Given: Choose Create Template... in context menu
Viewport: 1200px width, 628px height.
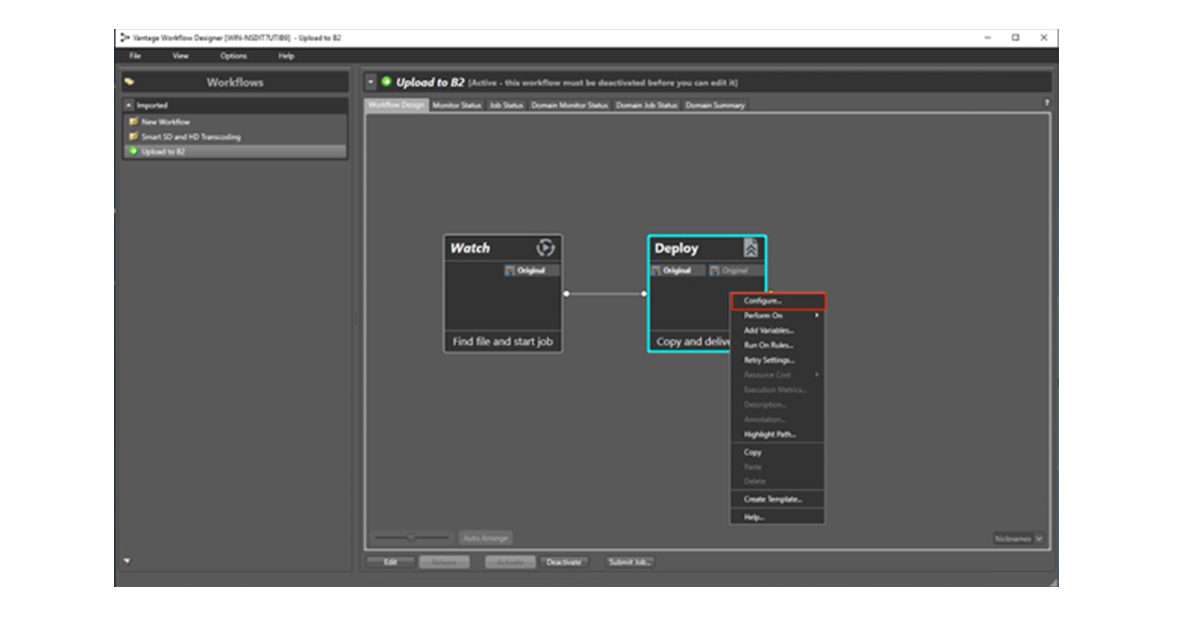Looking at the screenshot, I should tap(777, 499).
